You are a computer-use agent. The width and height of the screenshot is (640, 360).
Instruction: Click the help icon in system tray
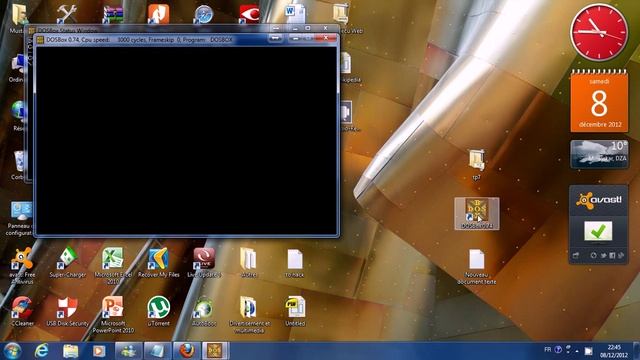[558, 350]
